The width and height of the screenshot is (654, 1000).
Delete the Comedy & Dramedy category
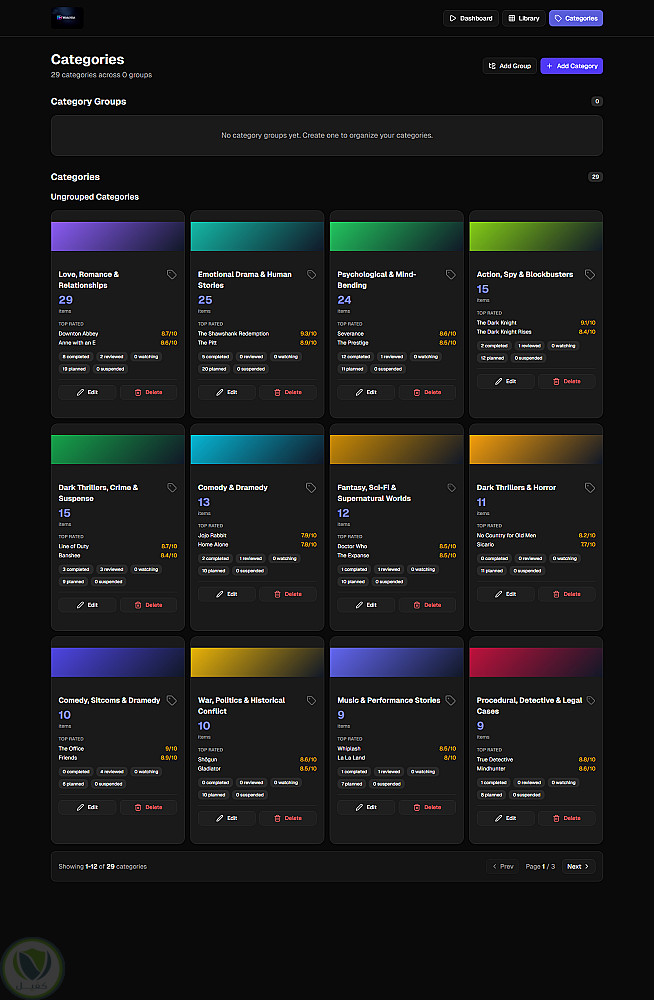click(288, 594)
